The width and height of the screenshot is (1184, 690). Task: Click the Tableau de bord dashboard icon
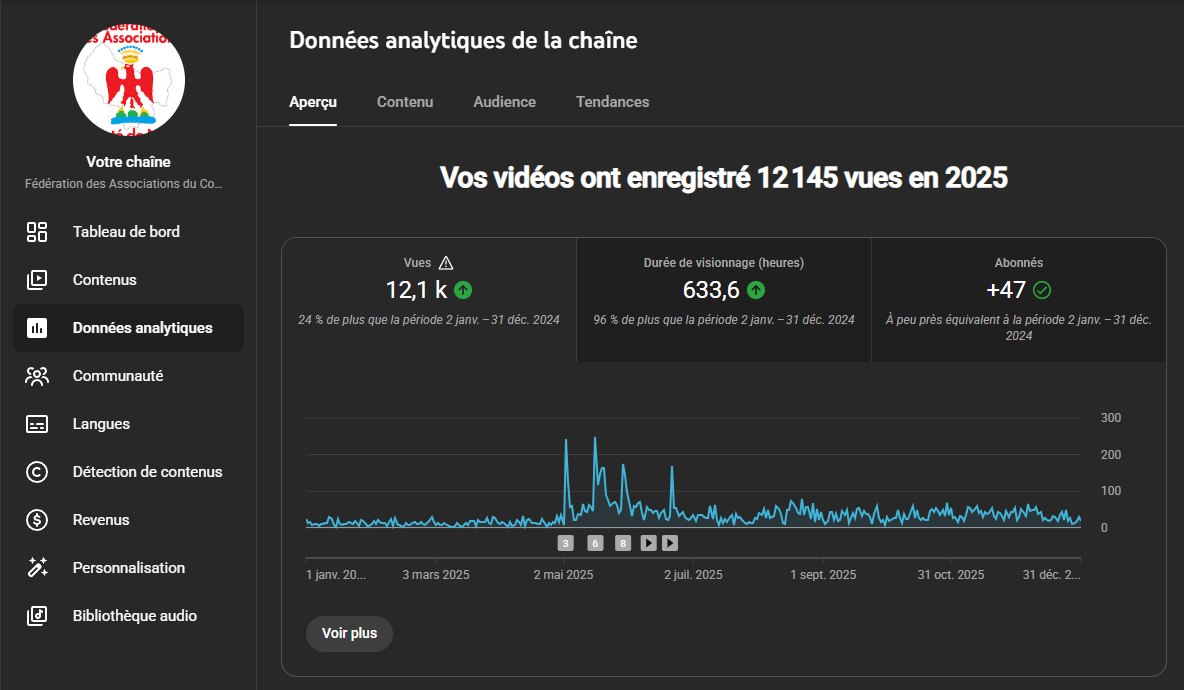coord(37,232)
